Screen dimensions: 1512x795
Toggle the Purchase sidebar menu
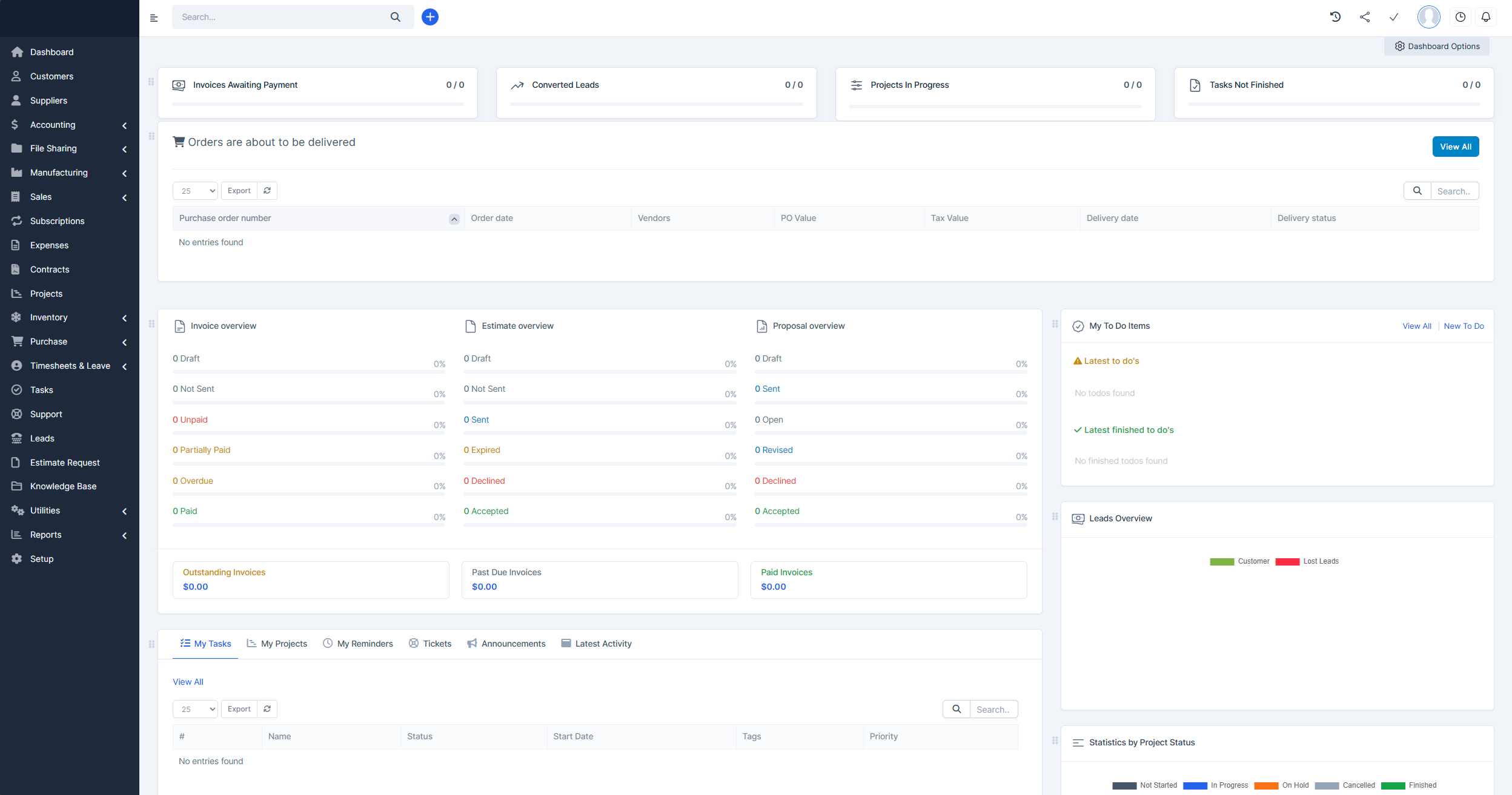[69, 341]
